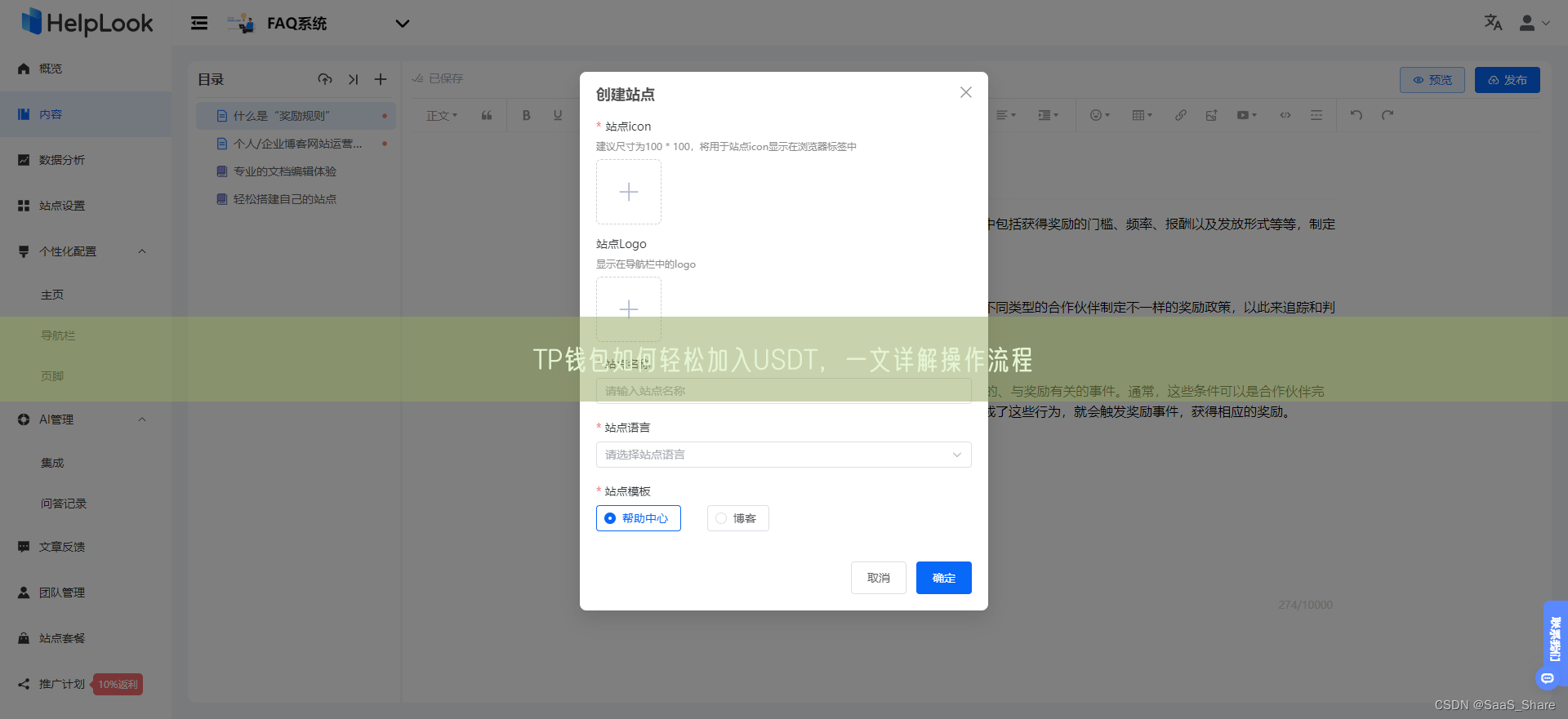
Task: Click the floating chat bubble icon
Action: point(1547,678)
